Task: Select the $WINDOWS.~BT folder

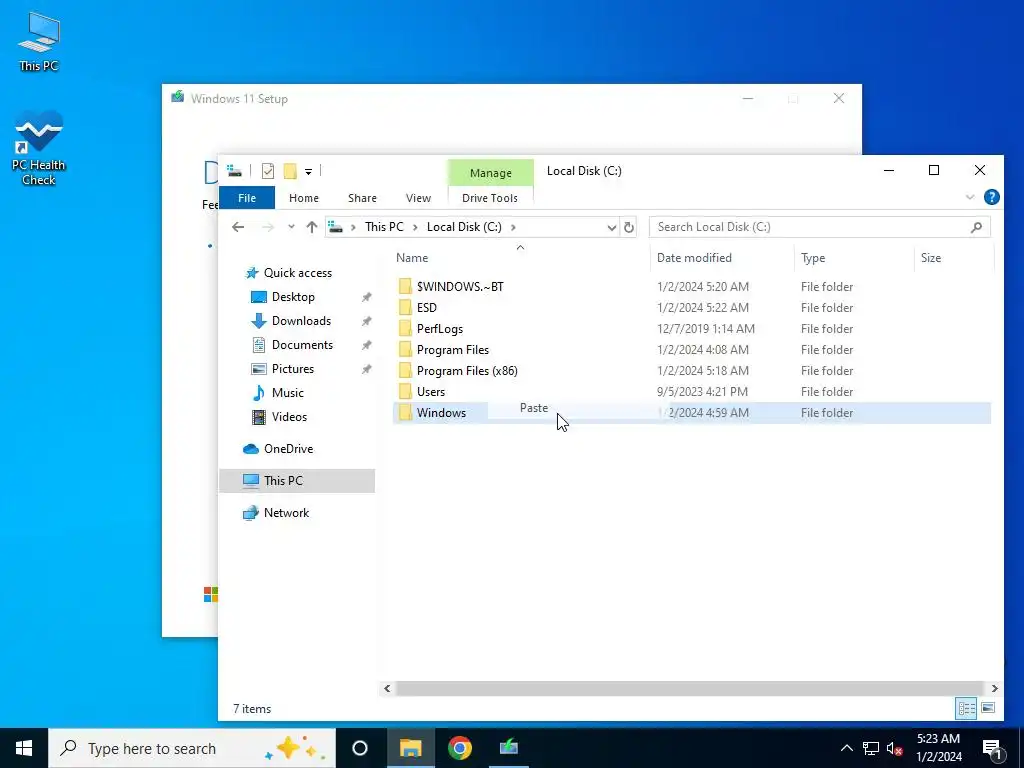Action: (460, 287)
